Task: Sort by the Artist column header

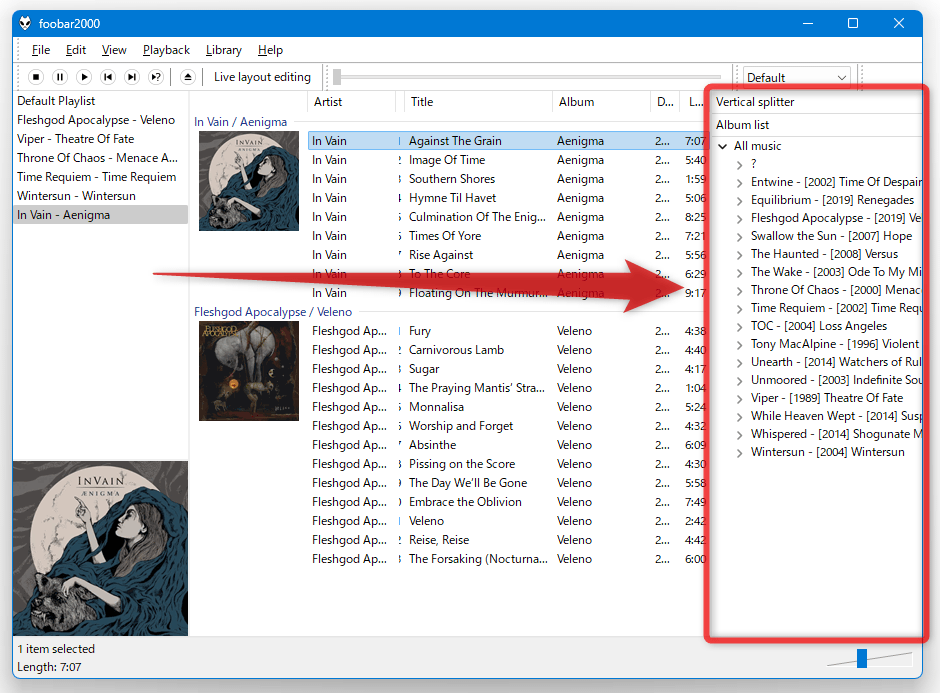Action: (352, 102)
